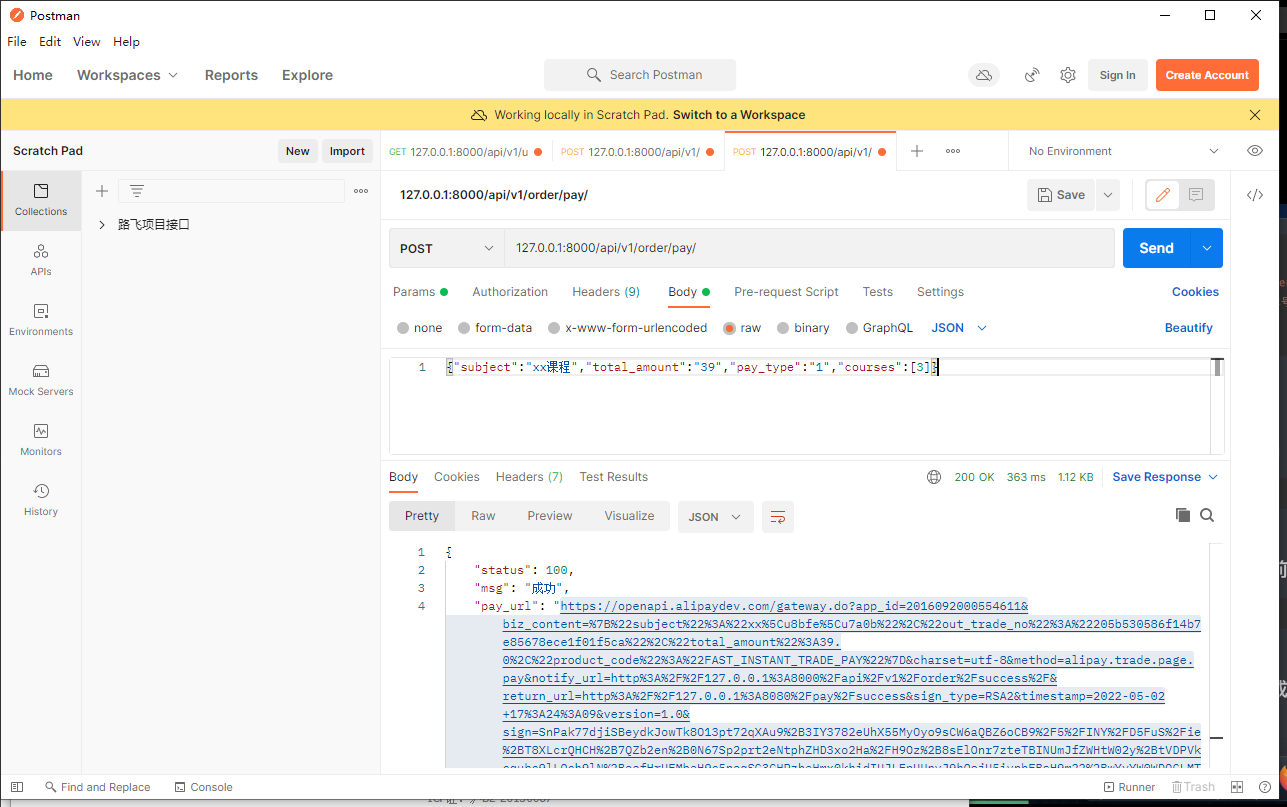Viewport: 1287px width, 807px height.
Task: Open the request body JSON format dropdown
Action: [959, 328]
